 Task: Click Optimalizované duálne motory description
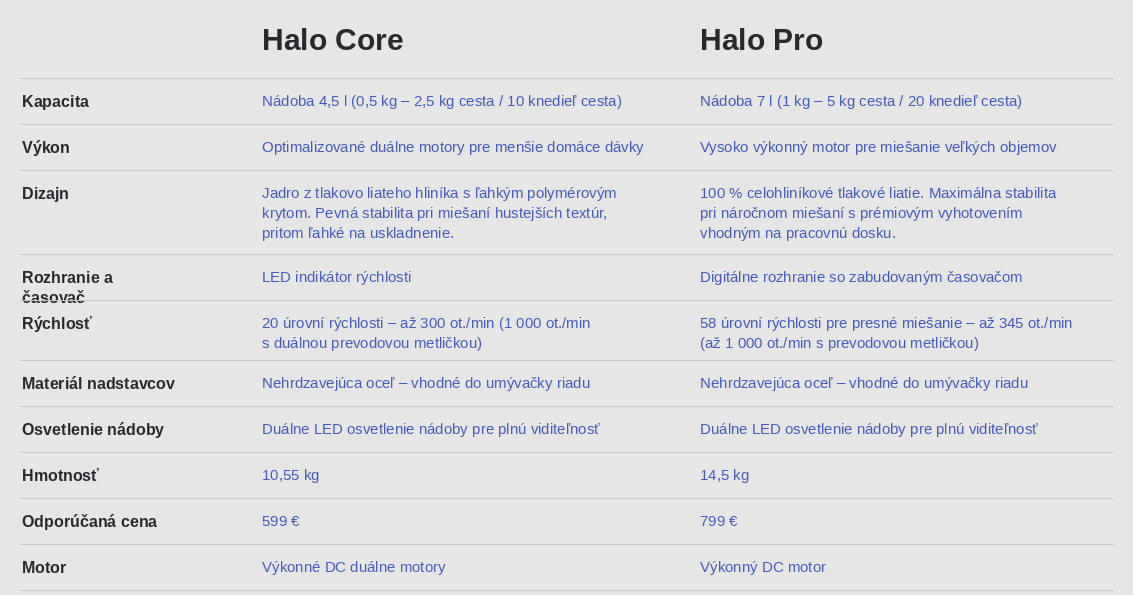coord(452,147)
